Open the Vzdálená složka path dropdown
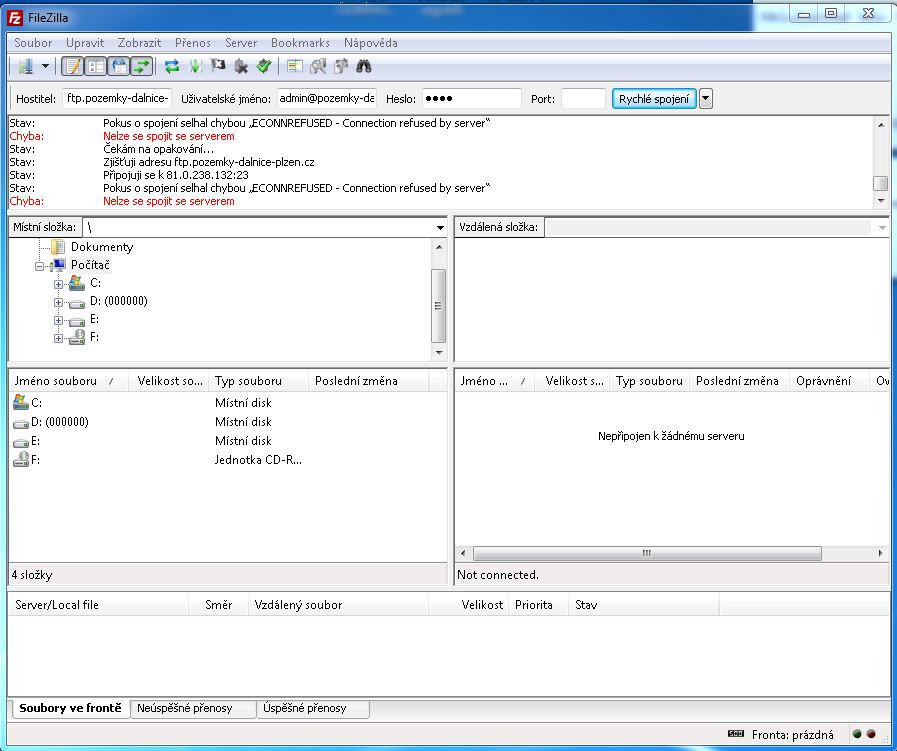This screenshot has width=897, height=751. pyautogui.click(x=882, y=228)
